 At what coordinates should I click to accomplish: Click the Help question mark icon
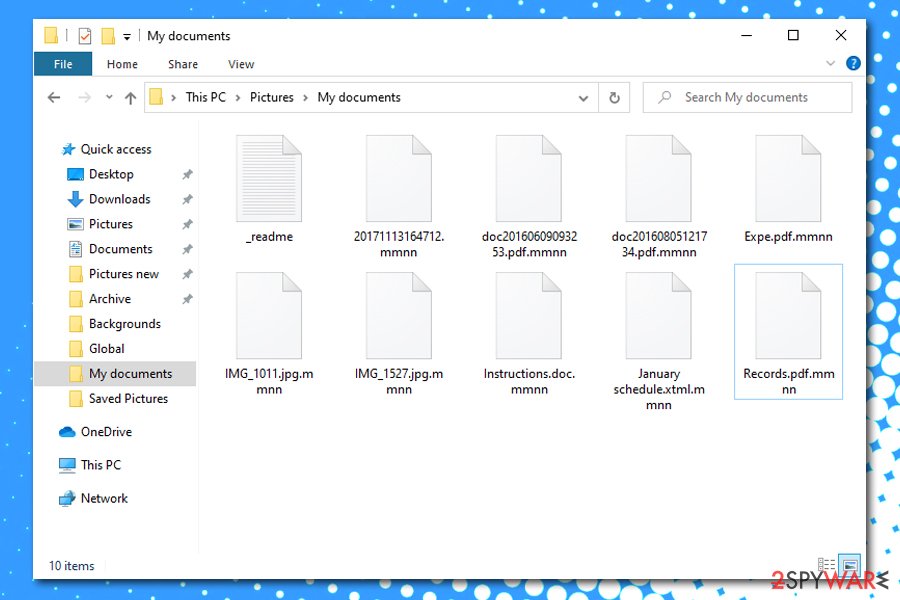coord(853,63)
